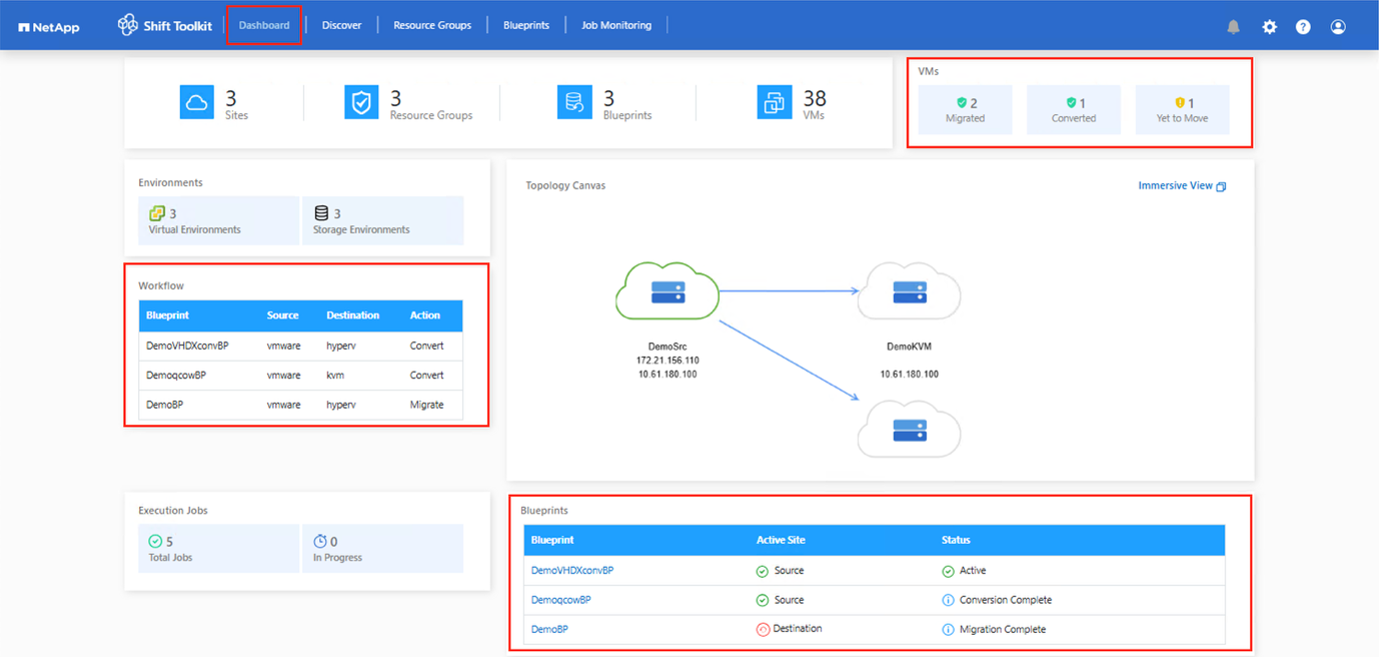Click the Yet to Move tile
Image resolution: width=1384 pixels, height=660 pixels.
(x=1182, y=110)
